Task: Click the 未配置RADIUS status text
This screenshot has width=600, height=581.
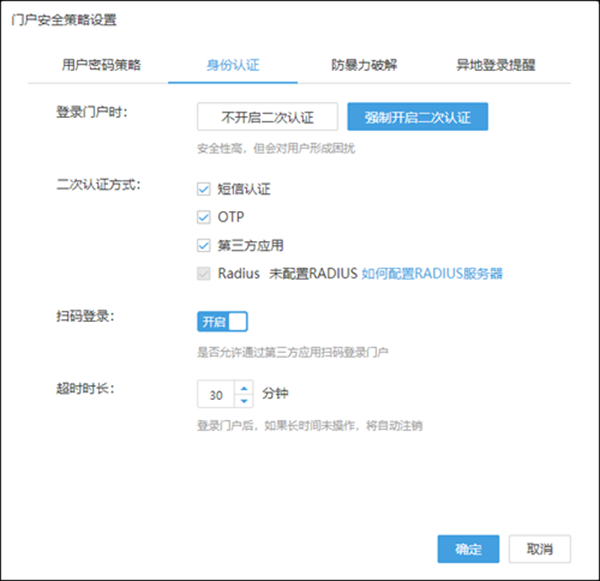Action: click(312, 272)
